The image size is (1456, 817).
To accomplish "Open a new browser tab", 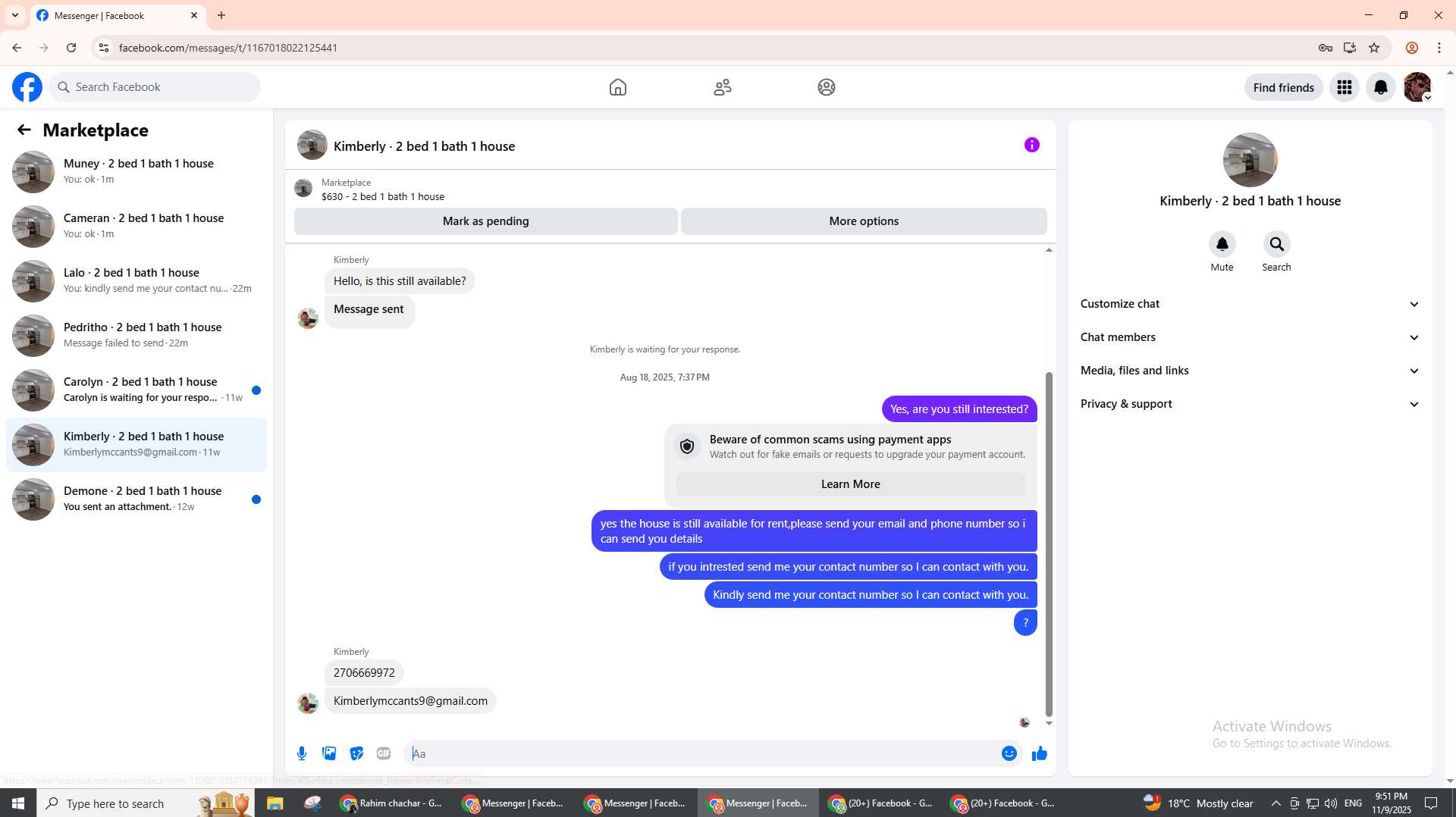I will pos(221,15).
